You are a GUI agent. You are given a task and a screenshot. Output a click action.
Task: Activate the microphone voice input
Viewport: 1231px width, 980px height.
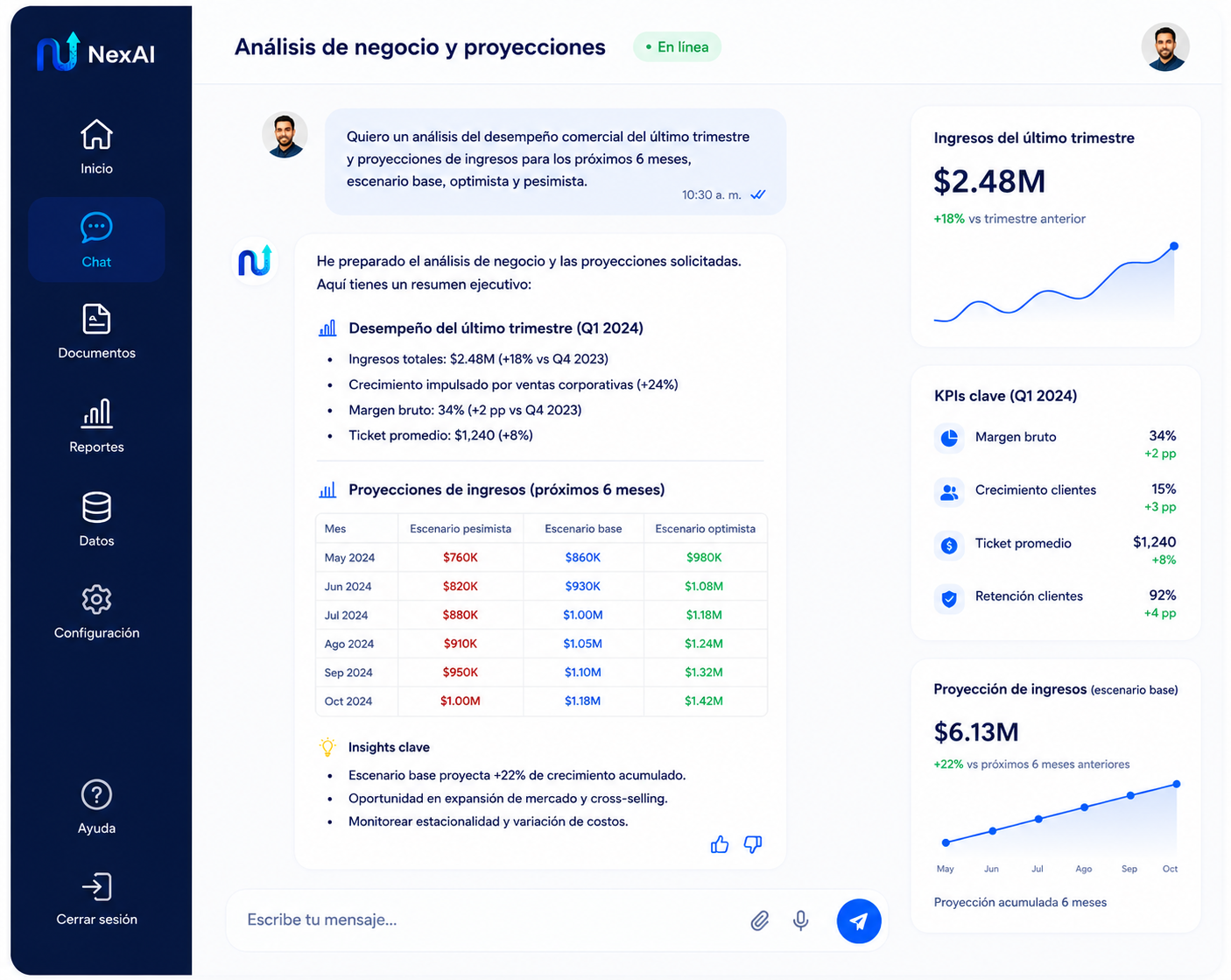pos(800,920)
